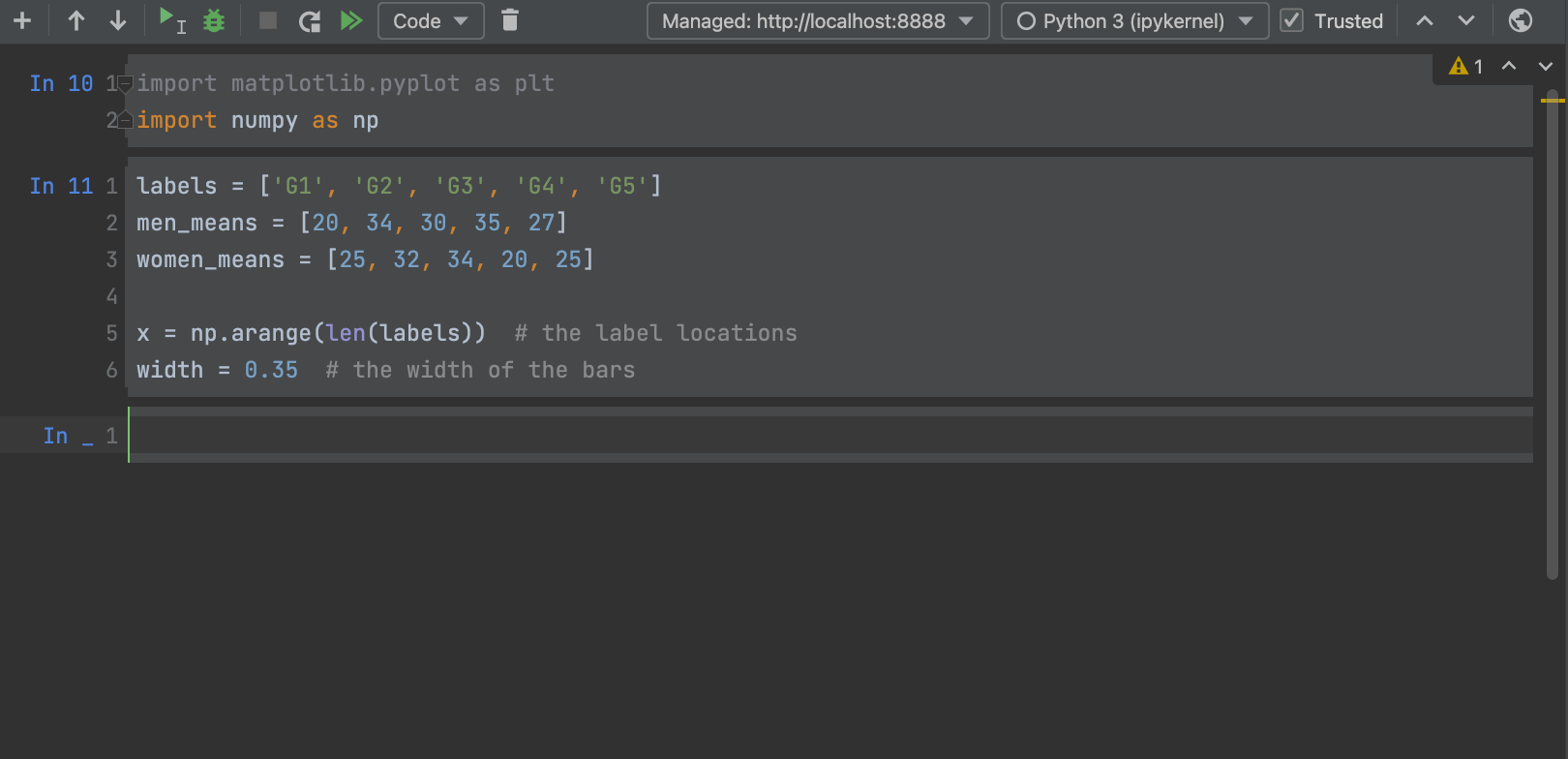Click the 'In 10' cell label
This screenshot has height=759, width=1568.
(61, 83)
